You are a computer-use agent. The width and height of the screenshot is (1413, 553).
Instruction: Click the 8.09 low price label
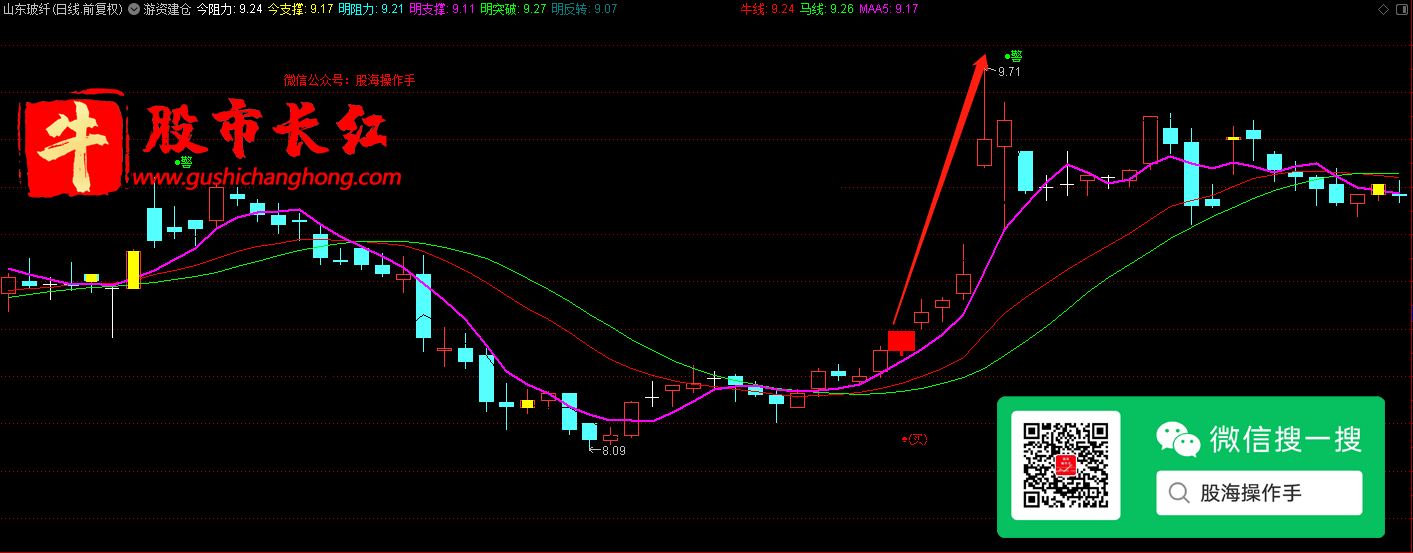[x=613, y=451]
